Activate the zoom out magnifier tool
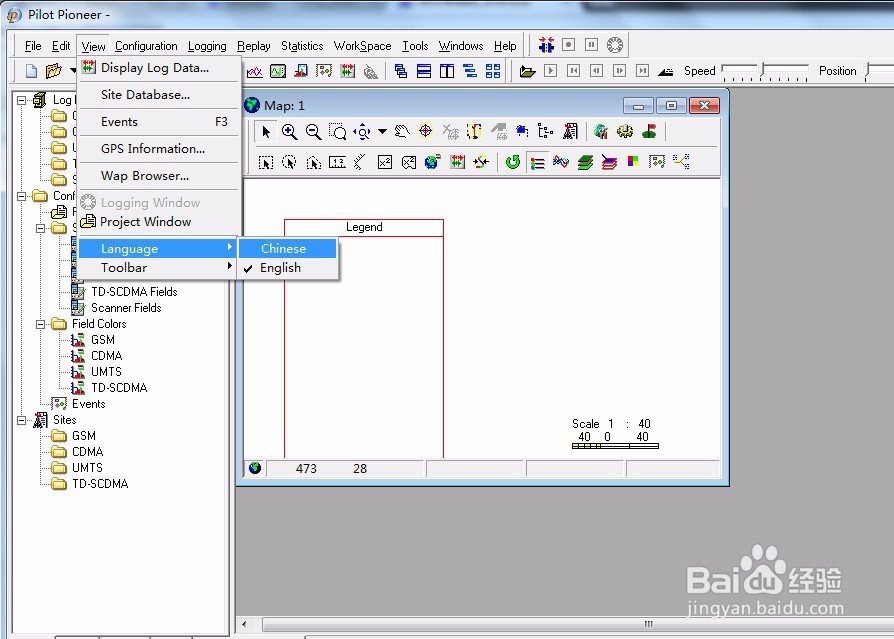The image size is (894, 639). click(x=313, y=132)
